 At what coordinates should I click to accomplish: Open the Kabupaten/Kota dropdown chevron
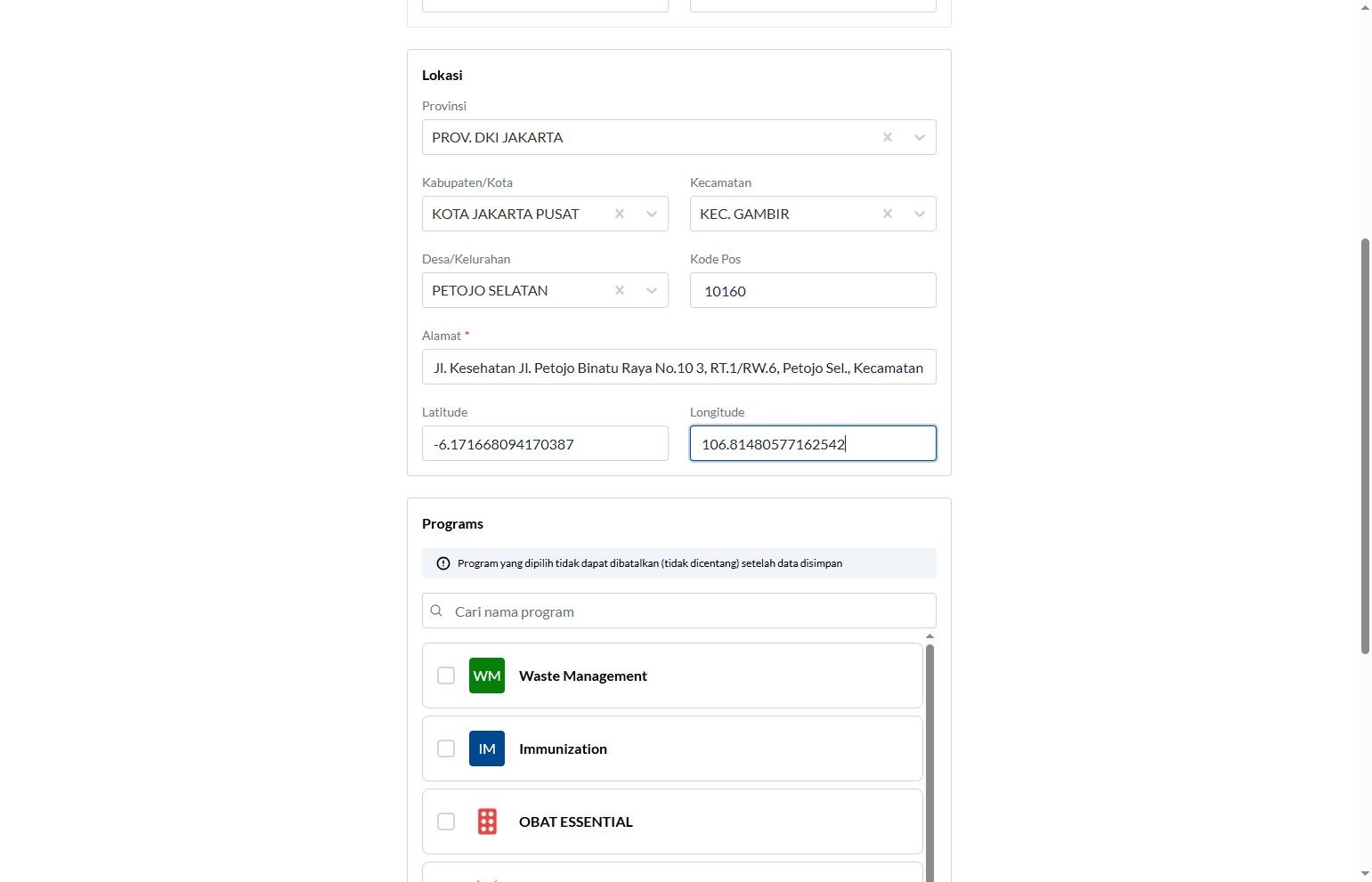(652, 214)
